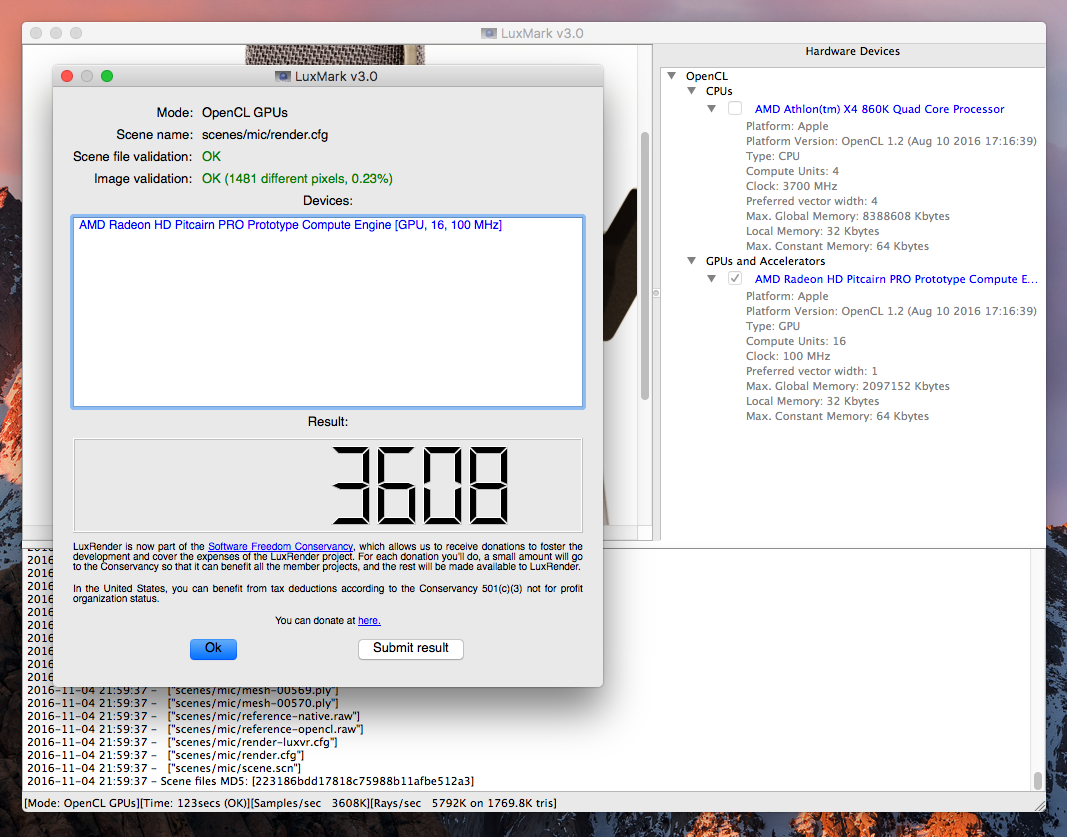1067x837 pixels.
Task: Collapse the AMD Athlon X4 860K details
Action: pyautogui.click(x=711, y=109)
